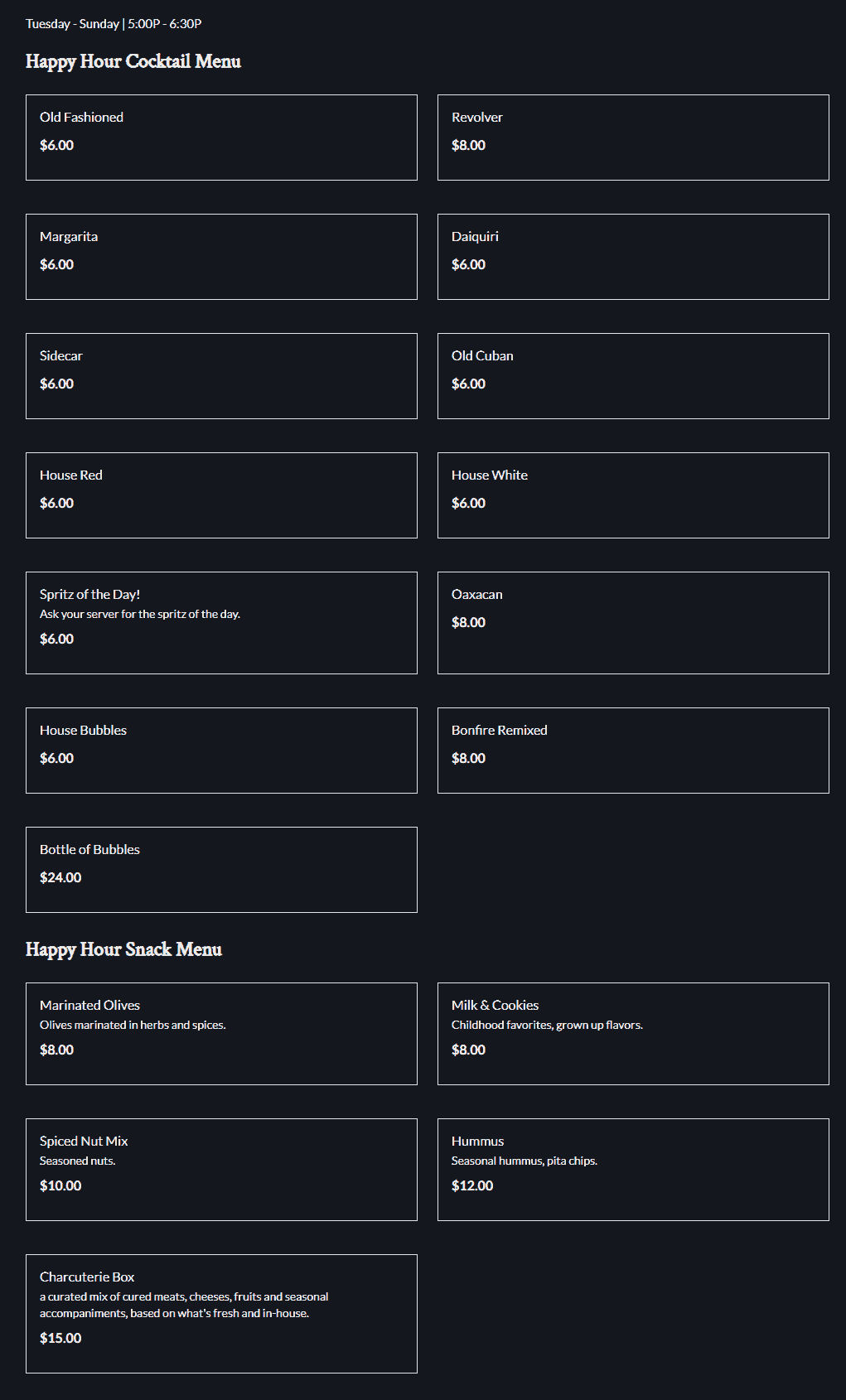Screen dimensions: 846x1400
Task: Open the Revolver cocktail item
Action: [633, 138]
